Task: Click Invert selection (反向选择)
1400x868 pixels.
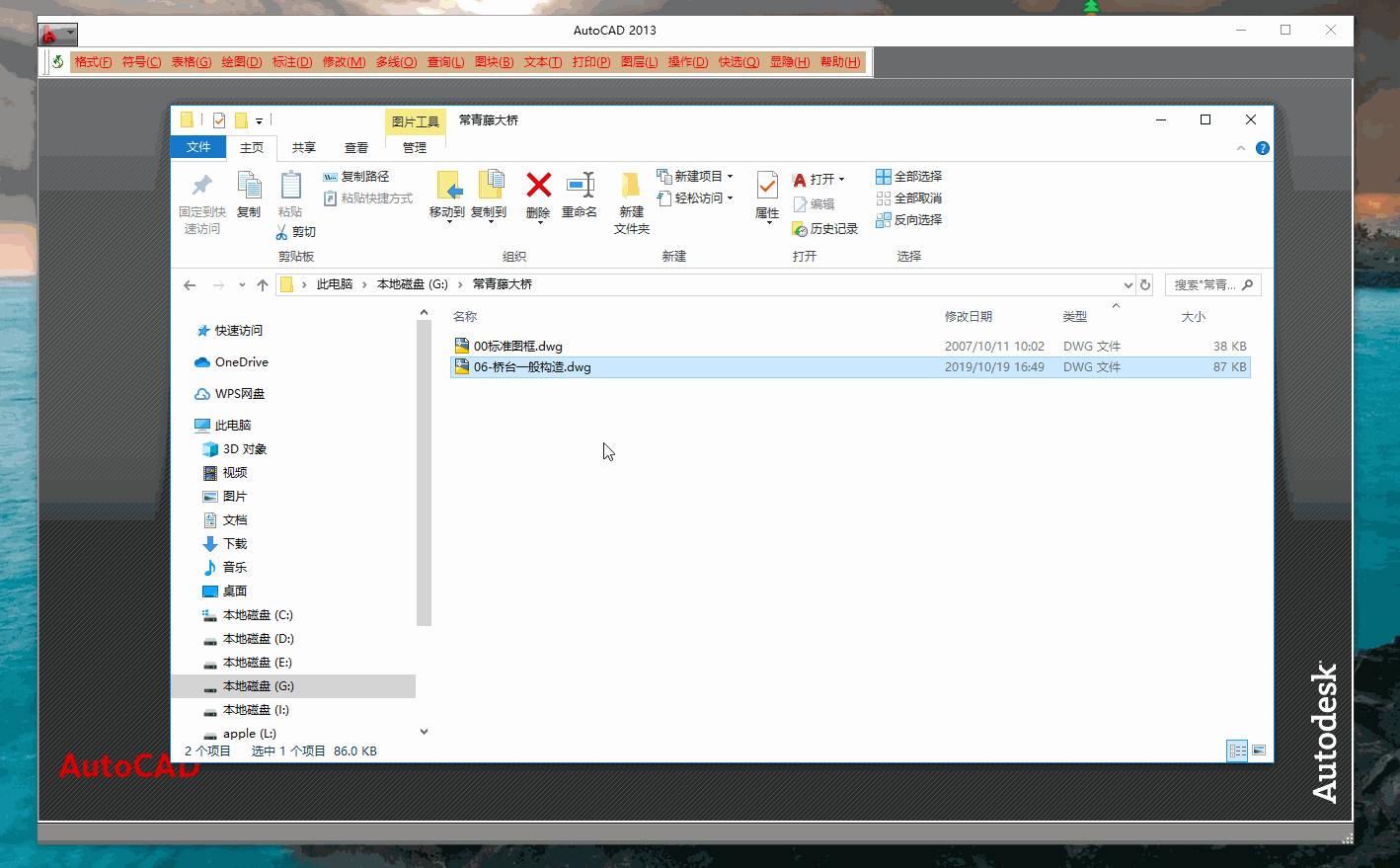Action: (908, 220)
